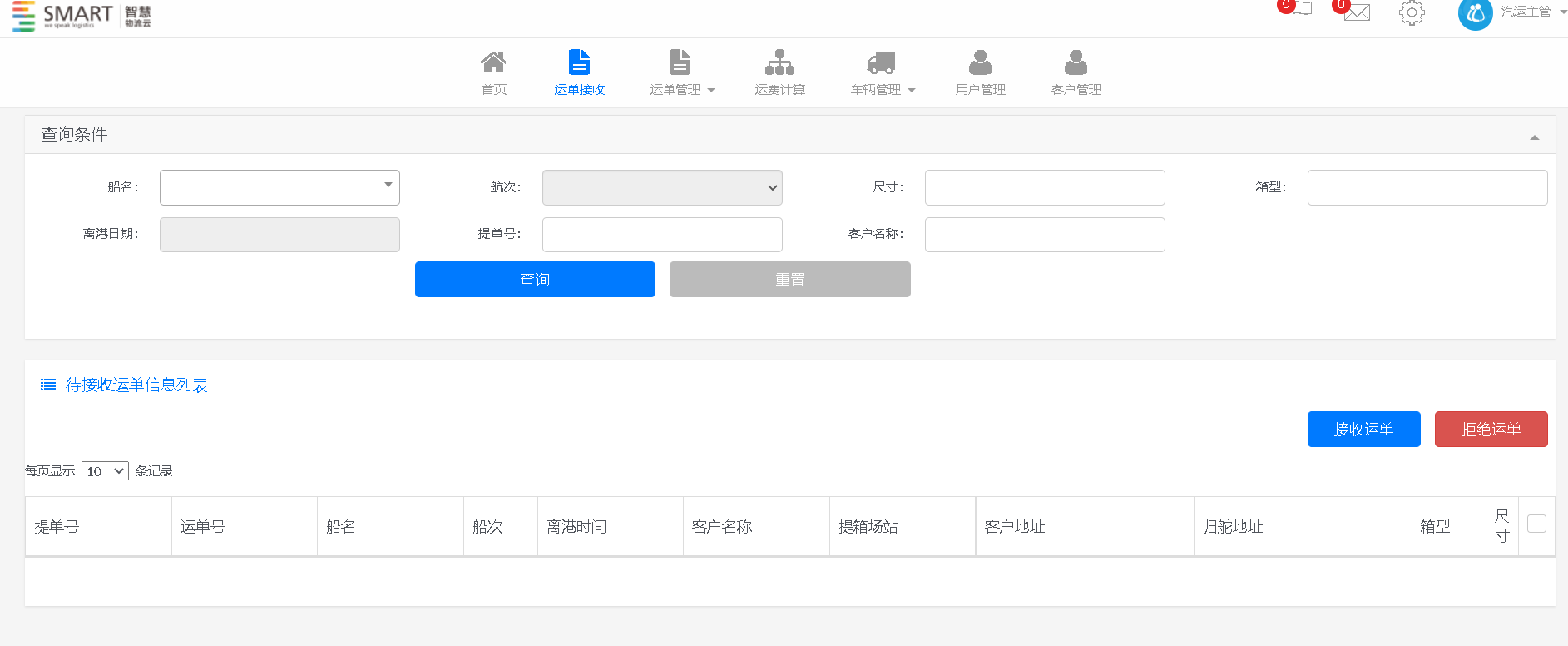Open the records-per-page 10 dropdown
The width and height of the screenshot is (1568, 646).
[x=105, y=471]
